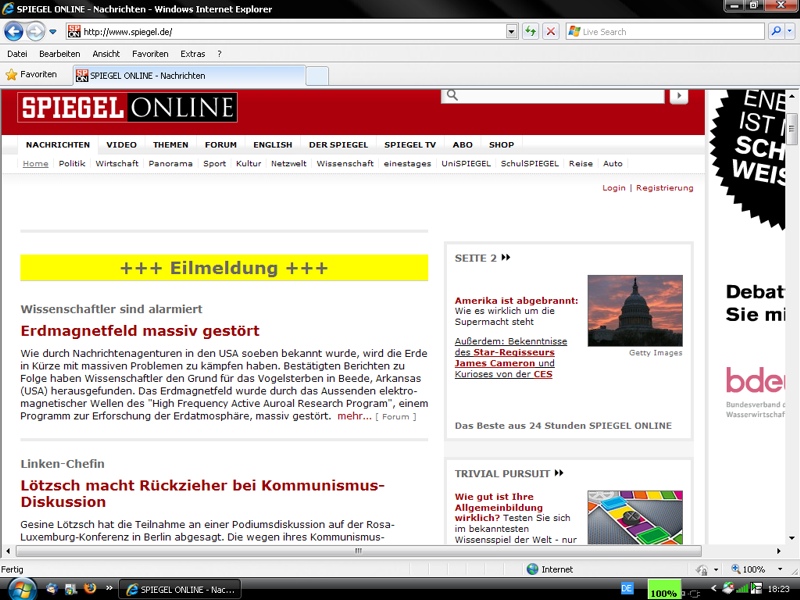Click the mehr... link after the Erdmagnetfeld teaser
The image size is (800, 600).
pyautogui.click(x=354, y=416)
